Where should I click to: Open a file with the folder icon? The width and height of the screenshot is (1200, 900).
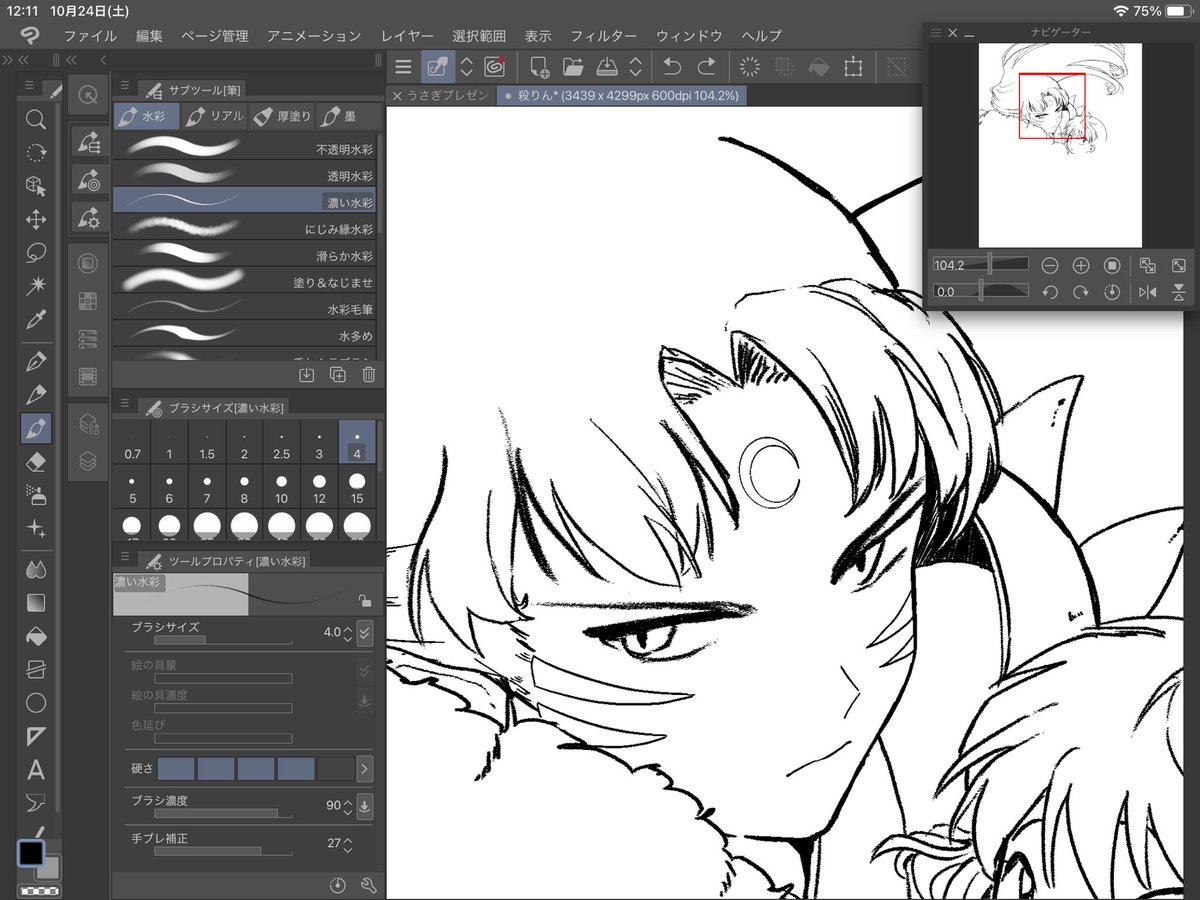[573, 67]
